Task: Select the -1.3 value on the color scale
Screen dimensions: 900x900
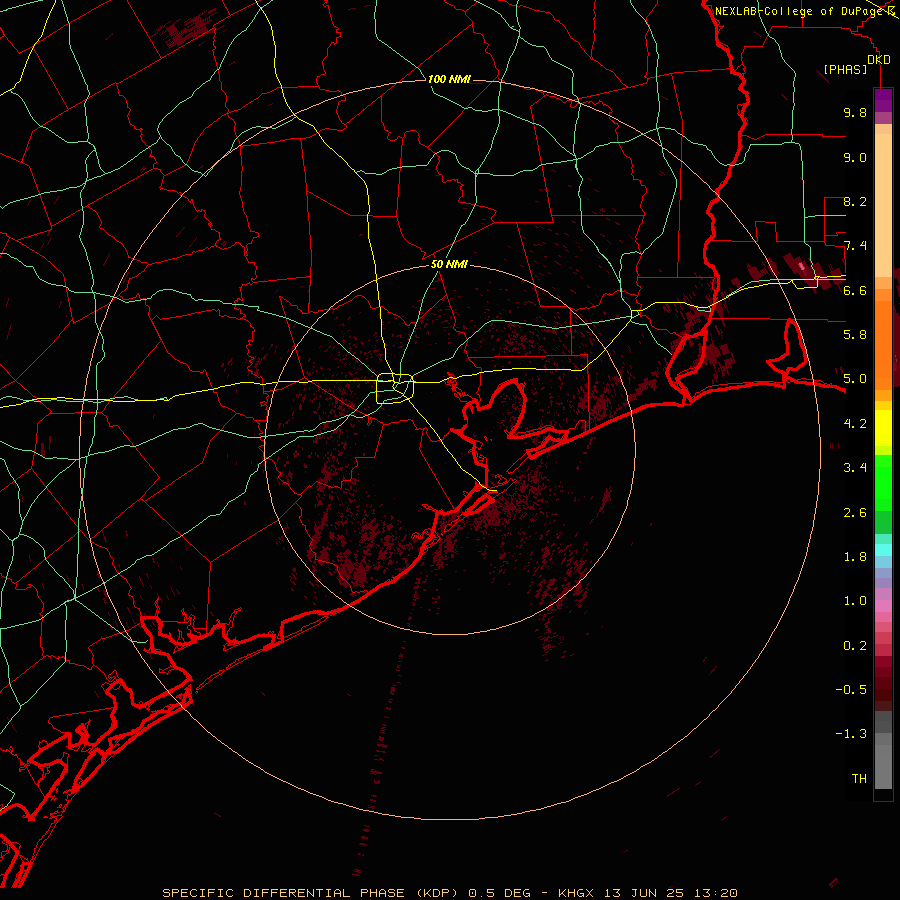Action: pyautogui.click(x=851, y=734)
